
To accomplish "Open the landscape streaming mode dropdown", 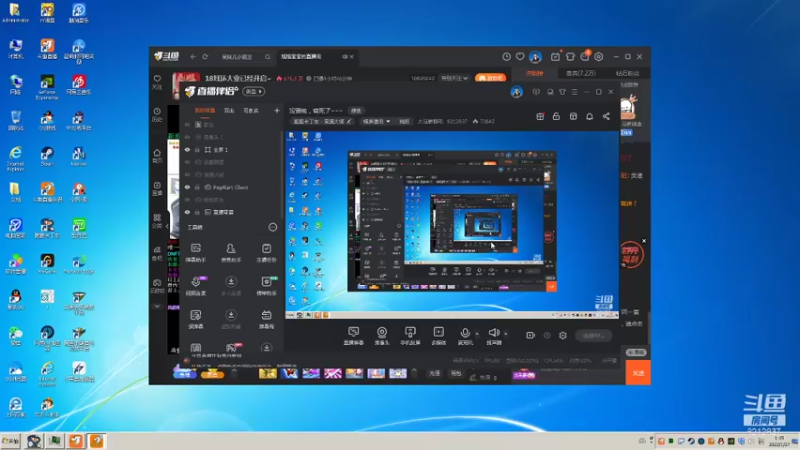I will [377, 121].
